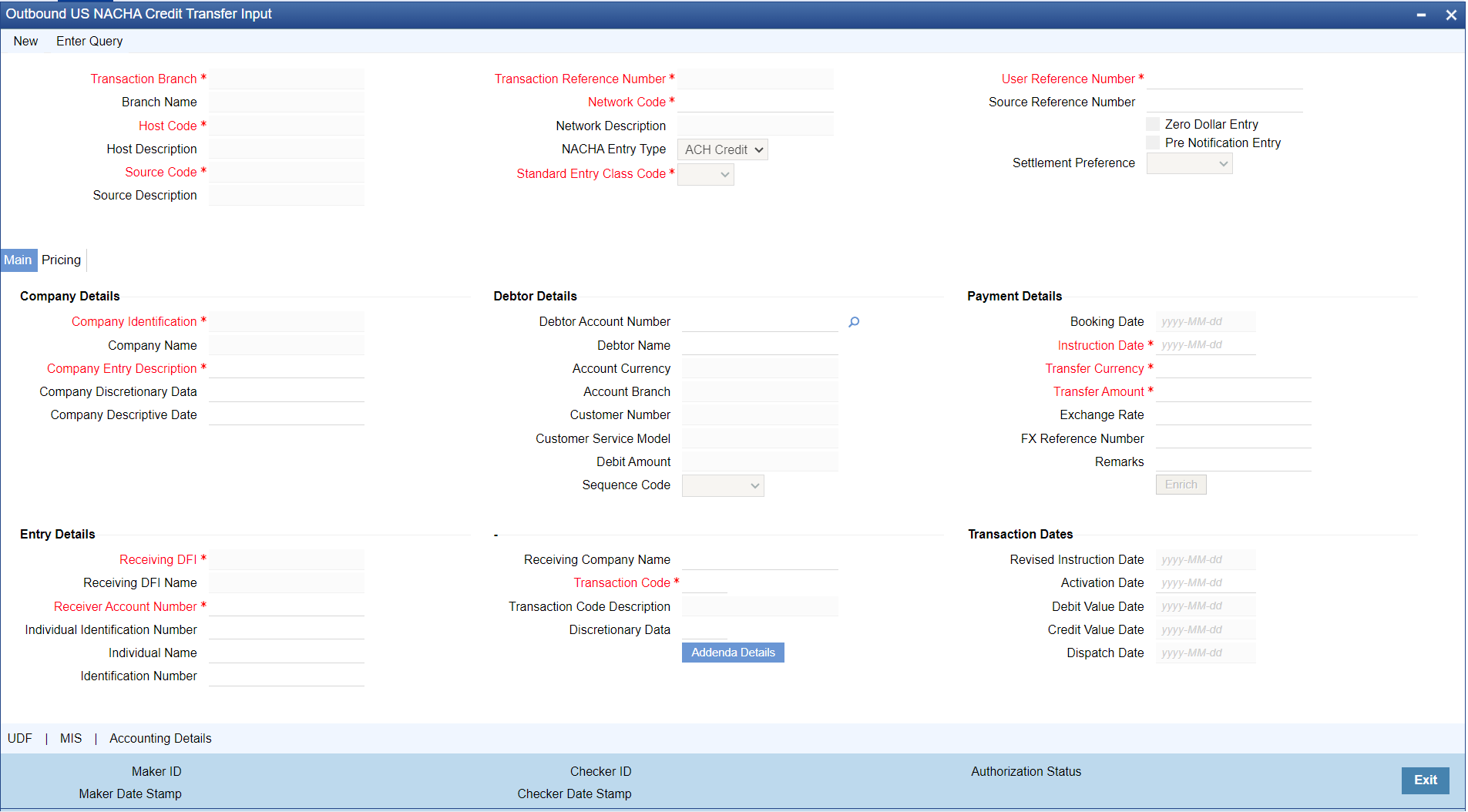Click the Company Details section heading
The width and height of the screenshot is (1468, 812).
[x=70, y=297]
